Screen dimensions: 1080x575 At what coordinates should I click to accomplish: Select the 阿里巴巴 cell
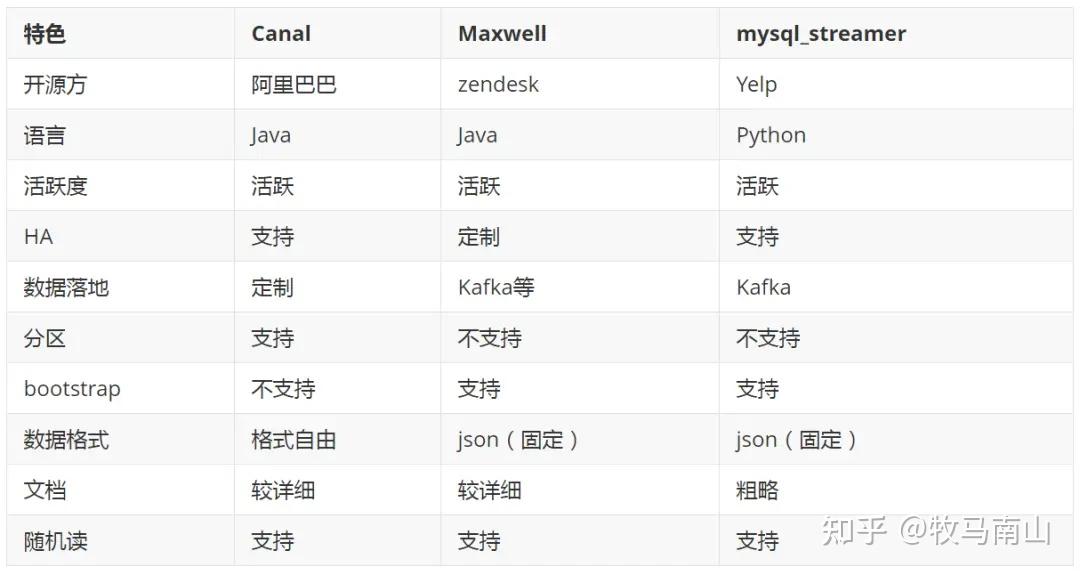pyautogui.click(x=294, y=84)
